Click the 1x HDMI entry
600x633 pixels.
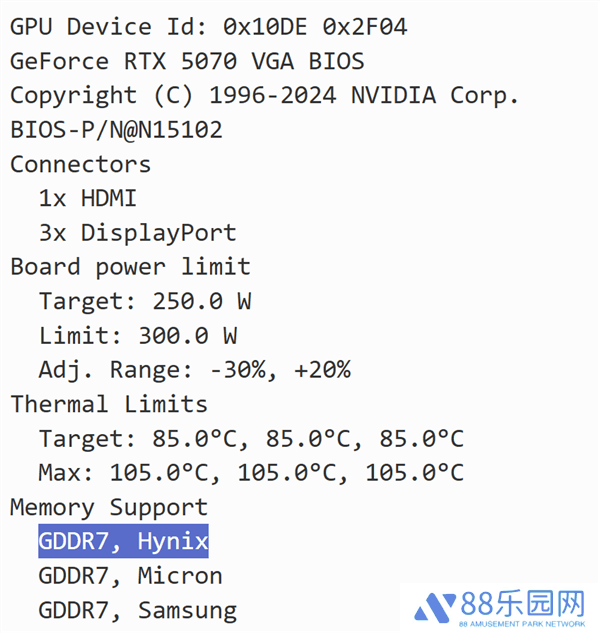coord(87,198)
